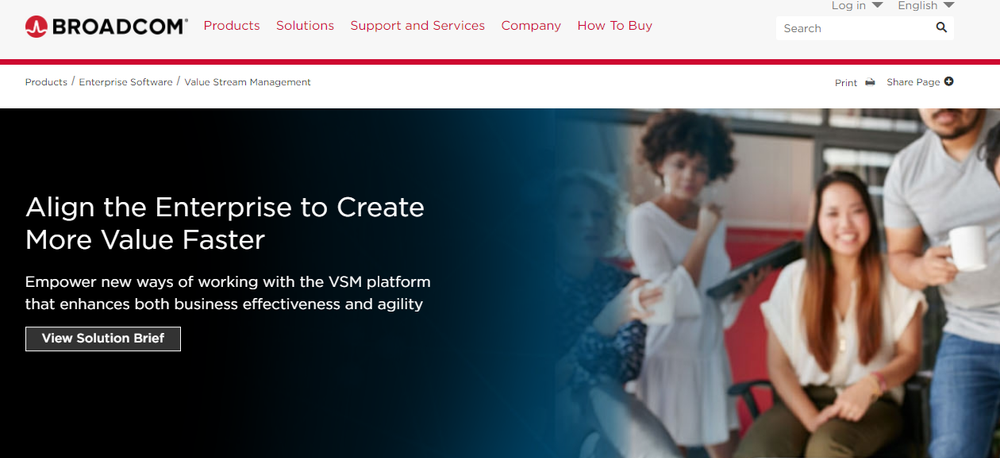
Task: Click the Broadcom logo
Action: tap(107, 26)
